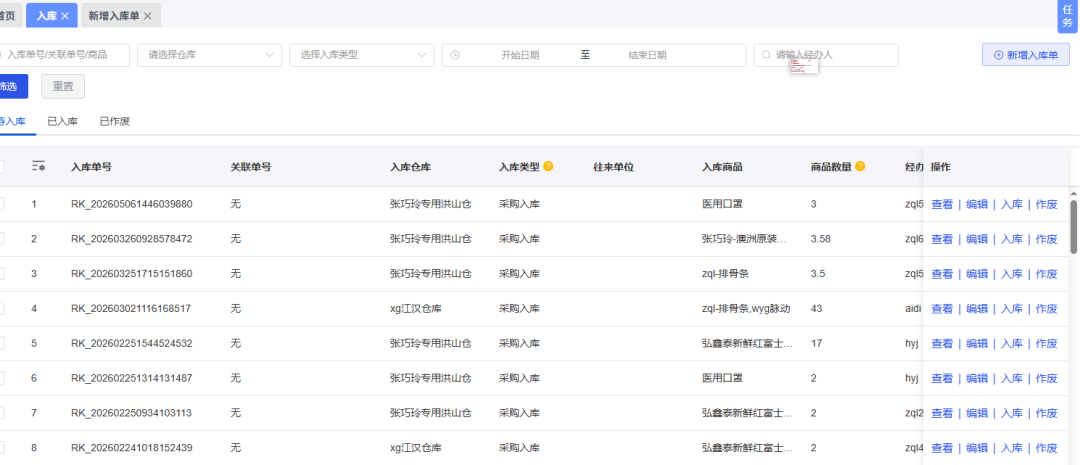Click the 张巧玲-澳洲原装 product cell
The image size is (1080, 465).
744,239
